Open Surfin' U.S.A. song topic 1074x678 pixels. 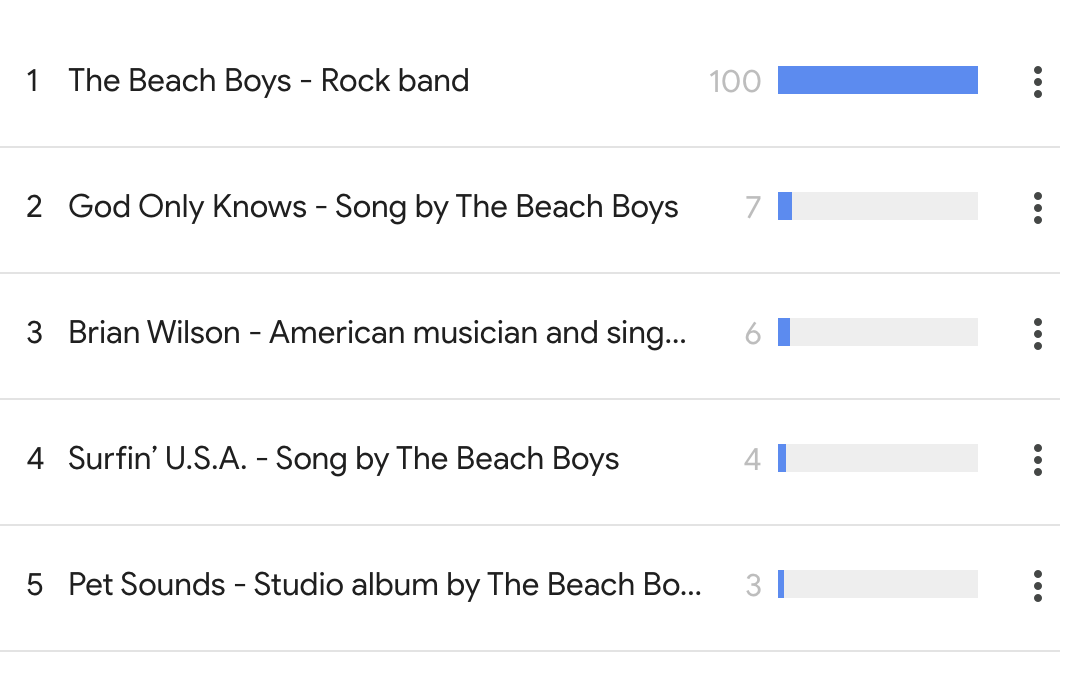344,459
